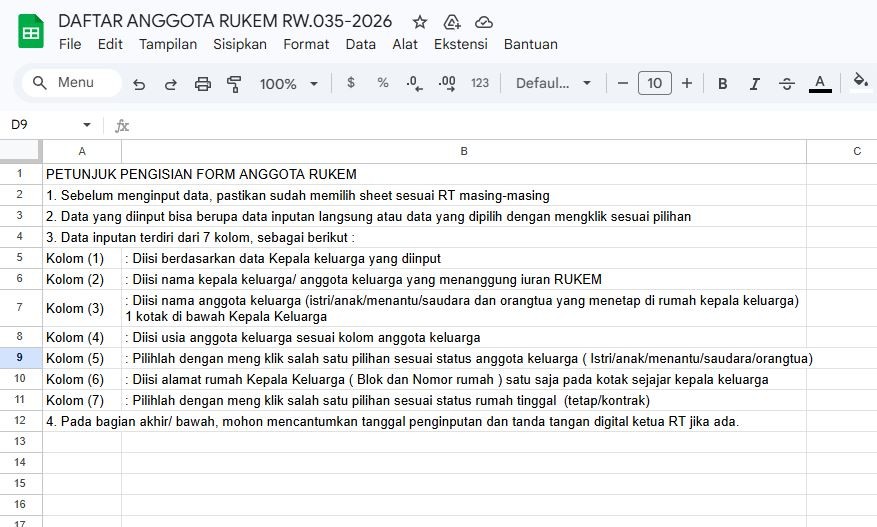Open the Google Sheets home icon
The image size is (877, 527).
click(x=31, y=31)
